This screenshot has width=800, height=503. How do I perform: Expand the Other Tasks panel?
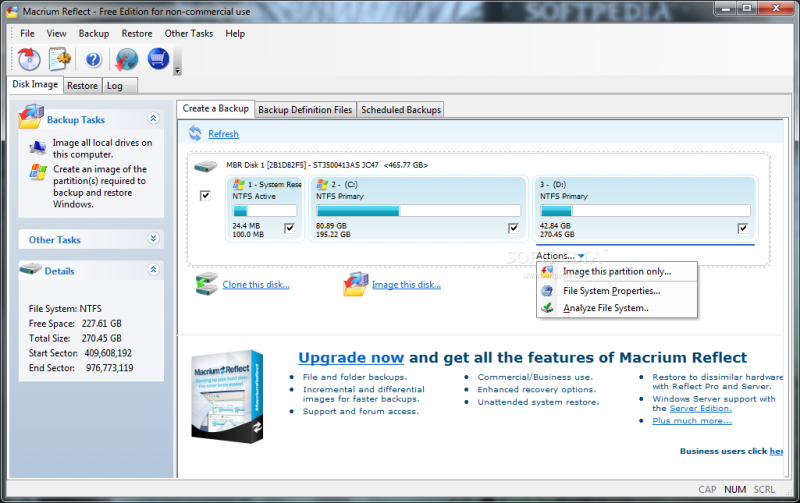(153, 239)
